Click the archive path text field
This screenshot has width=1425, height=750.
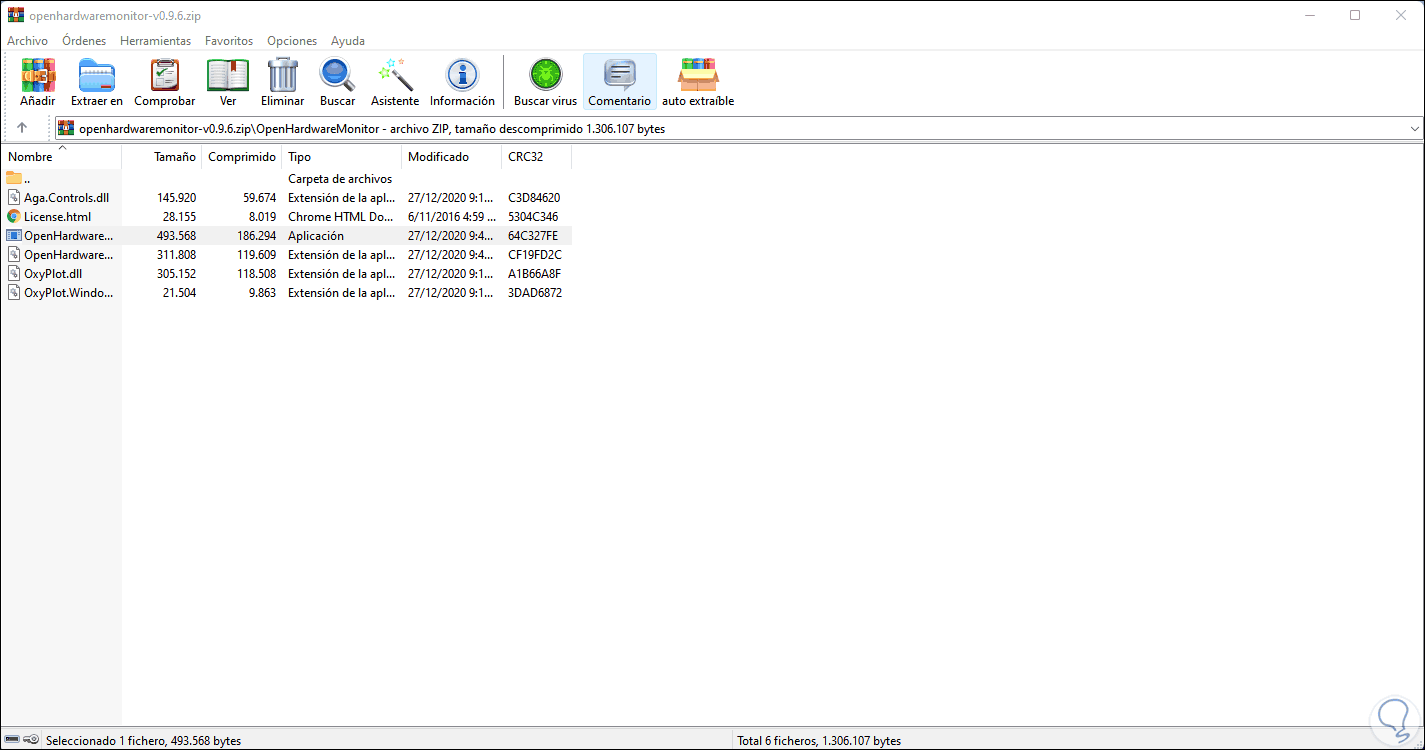point(738,128)
